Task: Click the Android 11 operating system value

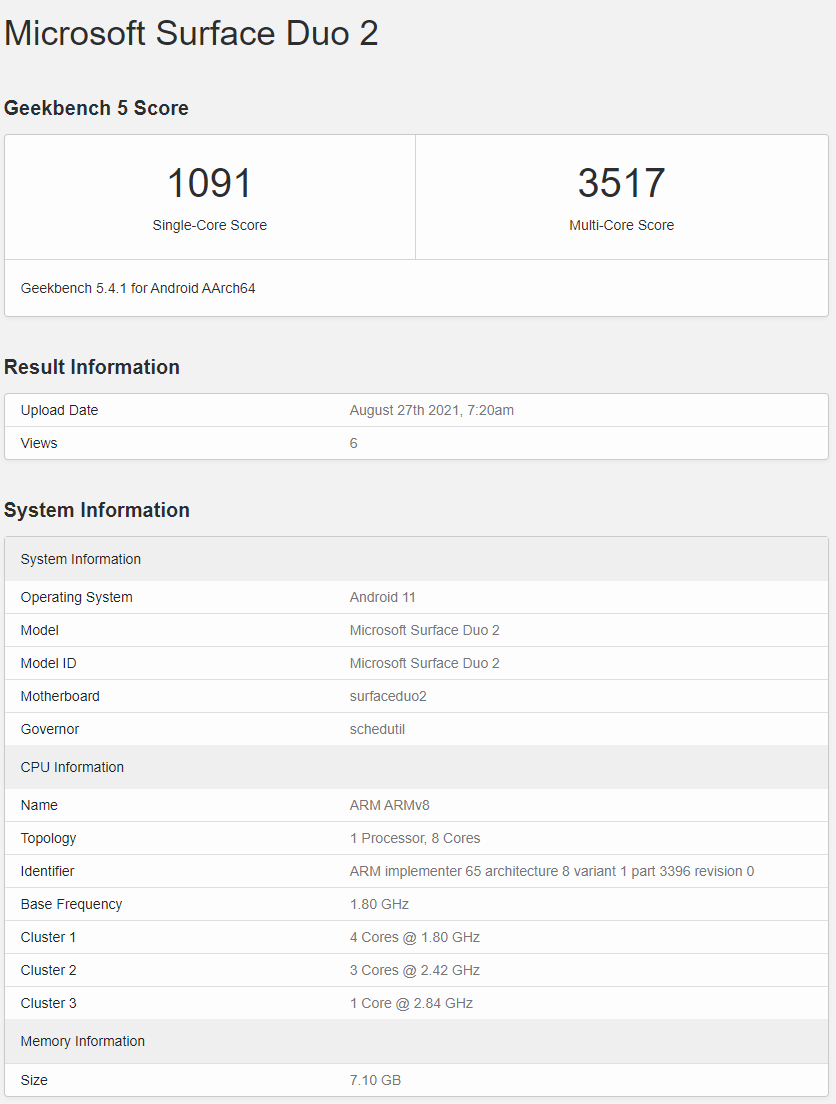Action: [x=382, y=597]
